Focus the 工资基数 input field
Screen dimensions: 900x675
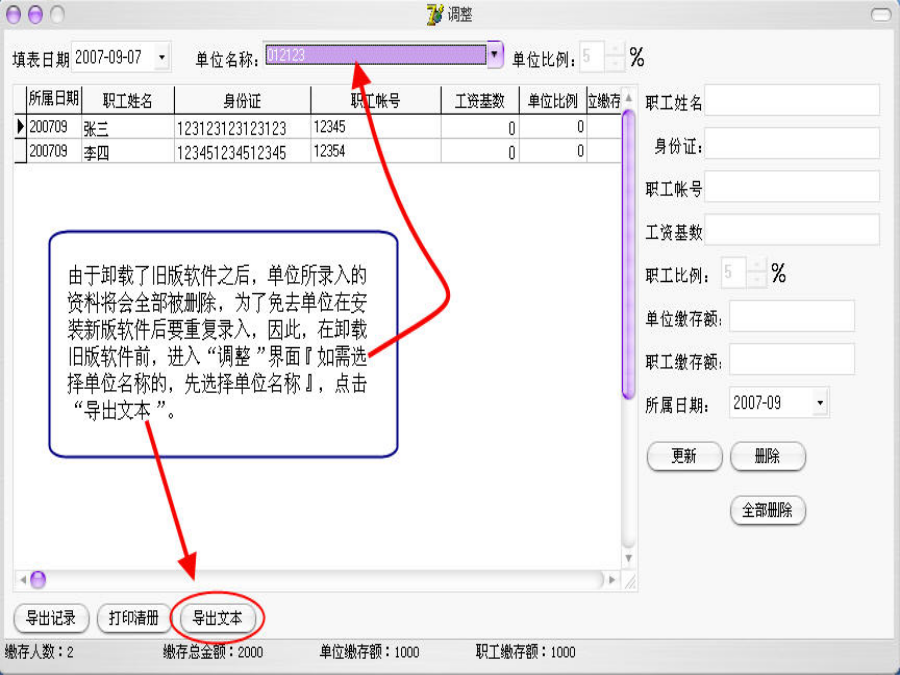pyautogui.click(x=792, y=230)
